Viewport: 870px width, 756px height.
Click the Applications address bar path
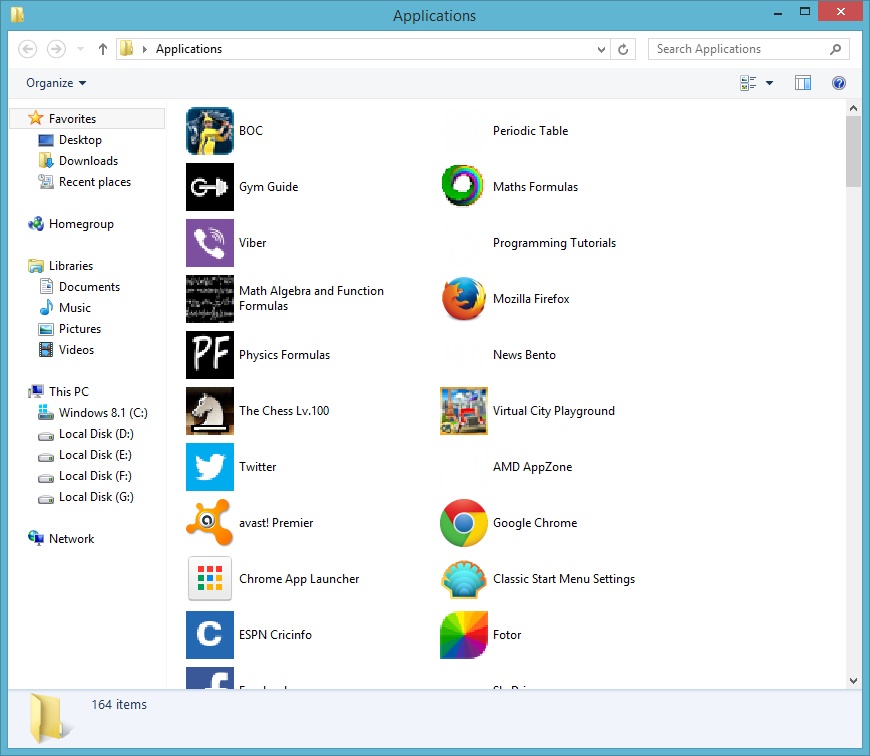point(189,49)
